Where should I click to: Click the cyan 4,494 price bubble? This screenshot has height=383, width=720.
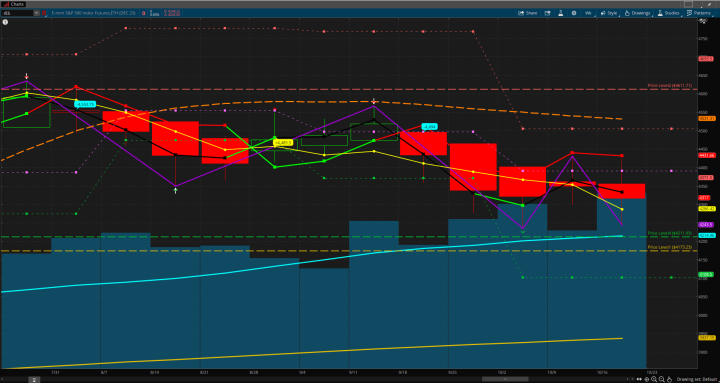[429, 126]
